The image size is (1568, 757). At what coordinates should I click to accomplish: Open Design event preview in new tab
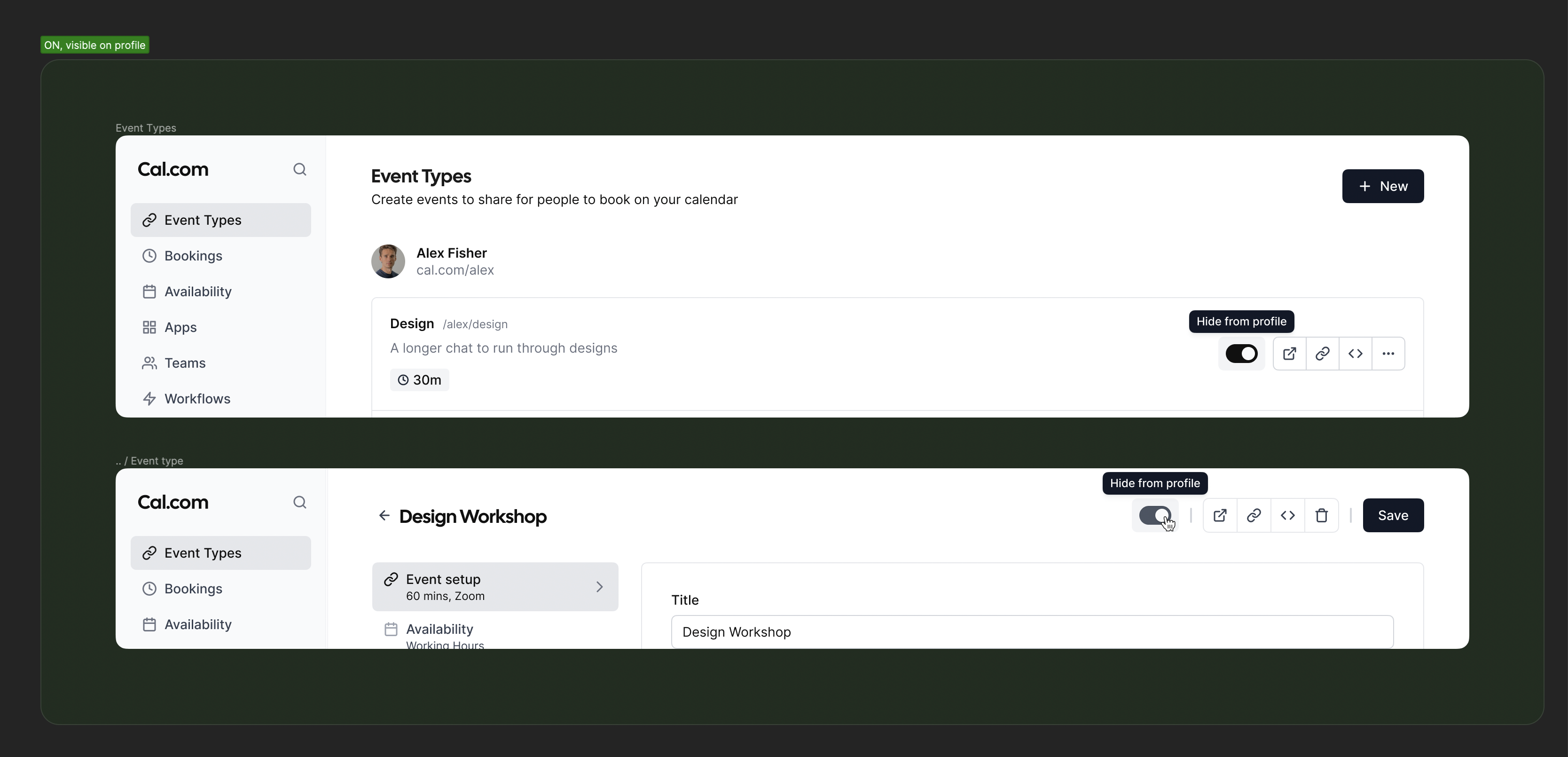1289,354
